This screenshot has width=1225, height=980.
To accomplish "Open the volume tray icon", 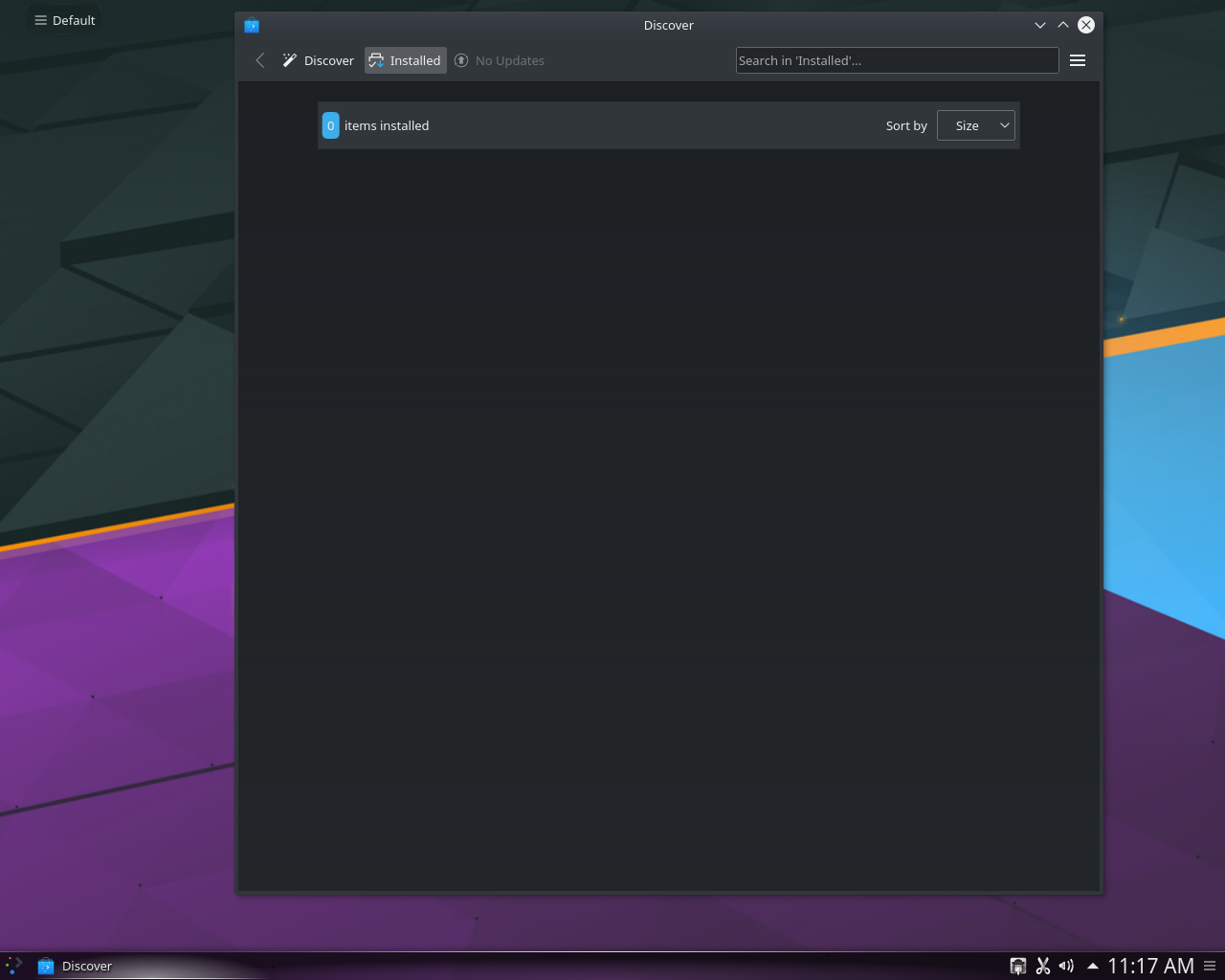I will tap(1067, 967).
